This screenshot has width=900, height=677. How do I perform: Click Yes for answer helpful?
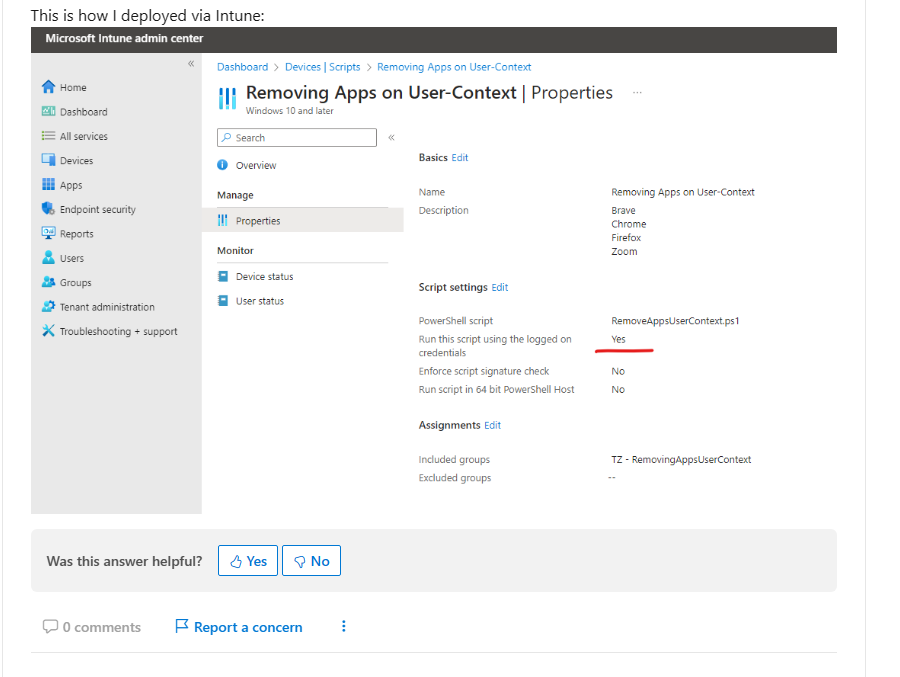click(x=248, y=560)
